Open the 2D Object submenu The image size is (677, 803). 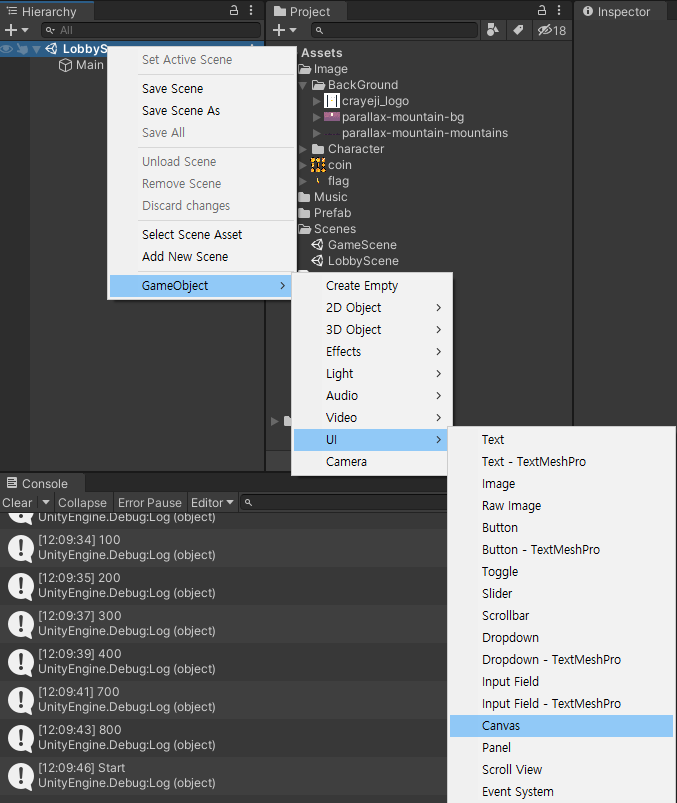tap(371, 308)
